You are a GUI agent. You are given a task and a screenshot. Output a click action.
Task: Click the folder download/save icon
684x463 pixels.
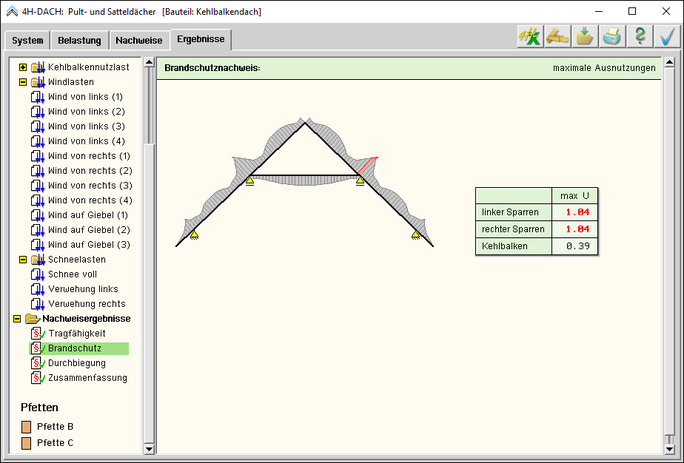585,37
